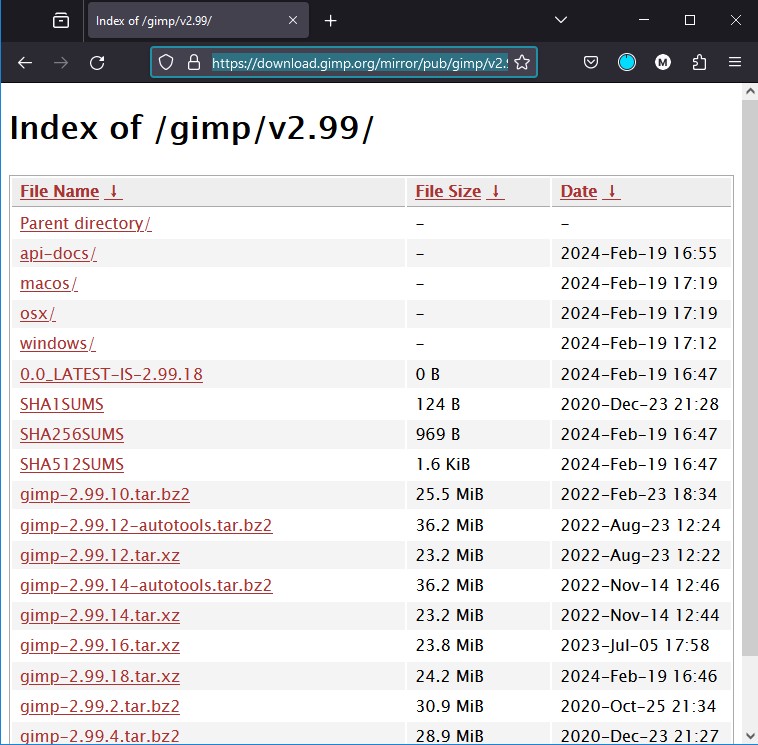Sort descending arrow next to File Name
758x745 pixels.
point(114,191)
